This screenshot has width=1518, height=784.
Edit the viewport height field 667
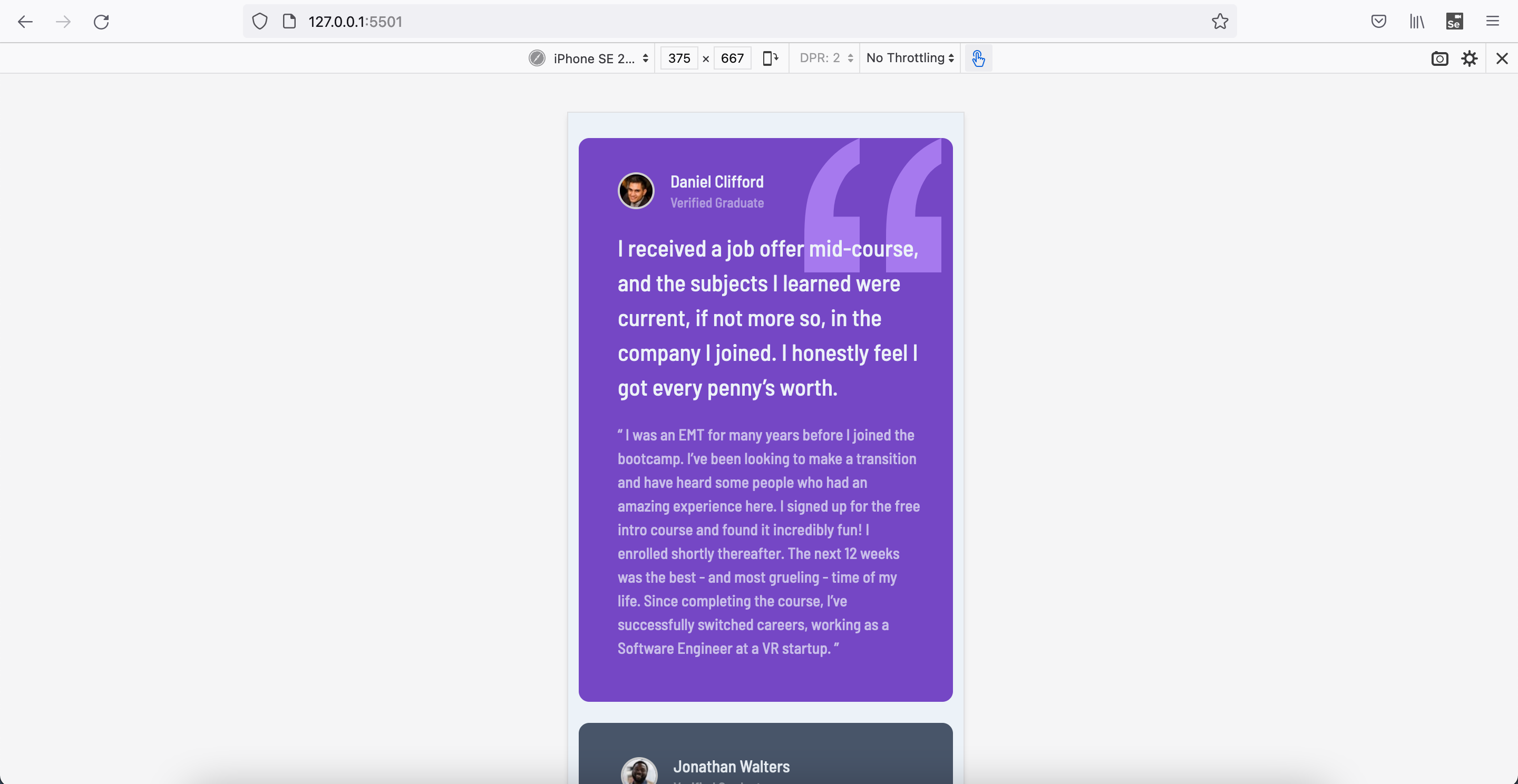point(733,58)
